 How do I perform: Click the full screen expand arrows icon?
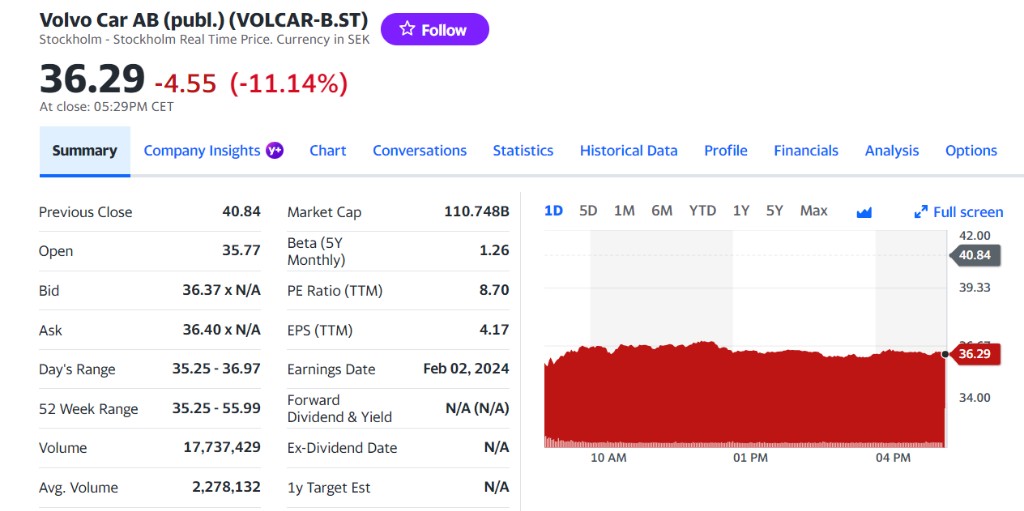coord(921,212)
